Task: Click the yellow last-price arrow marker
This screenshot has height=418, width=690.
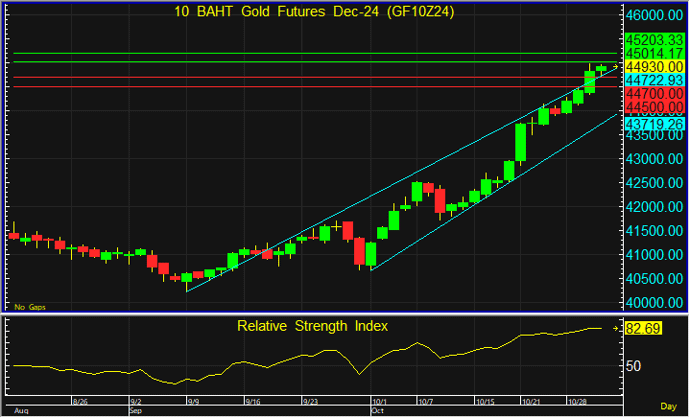Action: point(615,66)
